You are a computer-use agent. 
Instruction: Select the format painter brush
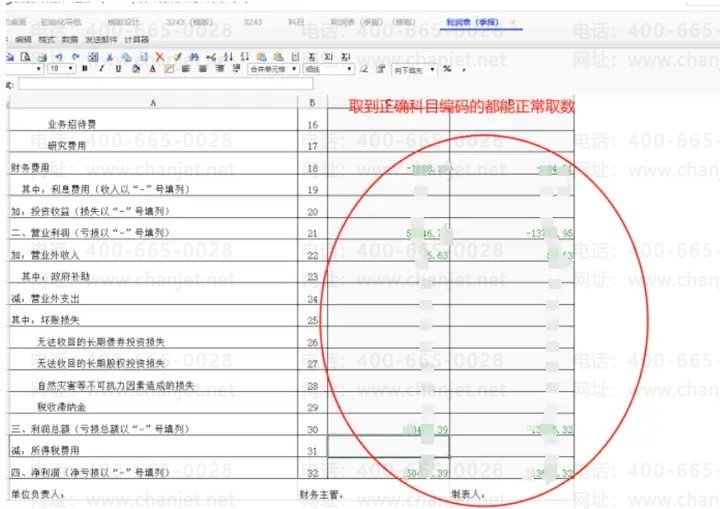click(x=177, y=57)
